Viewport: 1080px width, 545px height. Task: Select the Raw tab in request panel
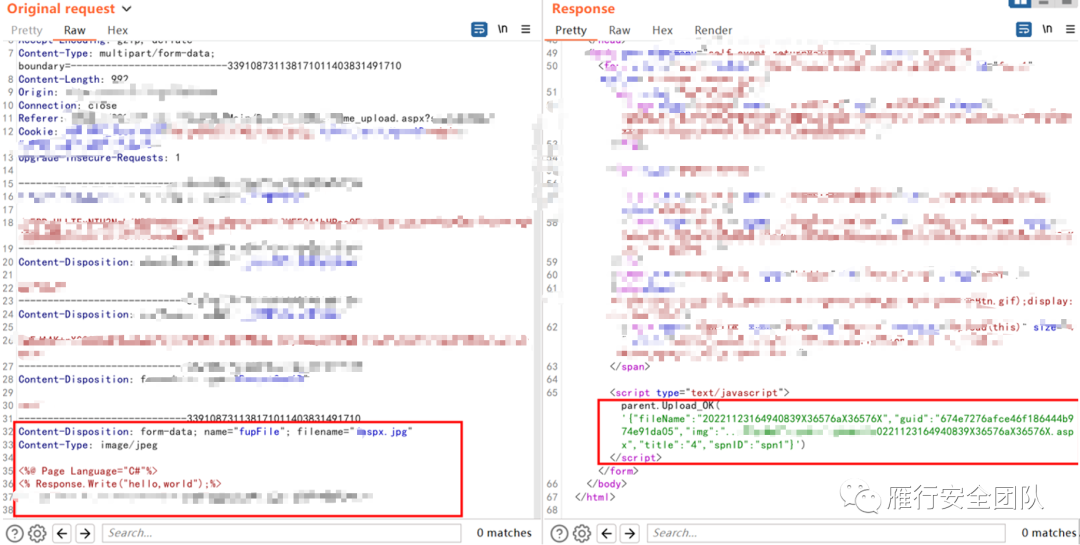coord(74,30)
